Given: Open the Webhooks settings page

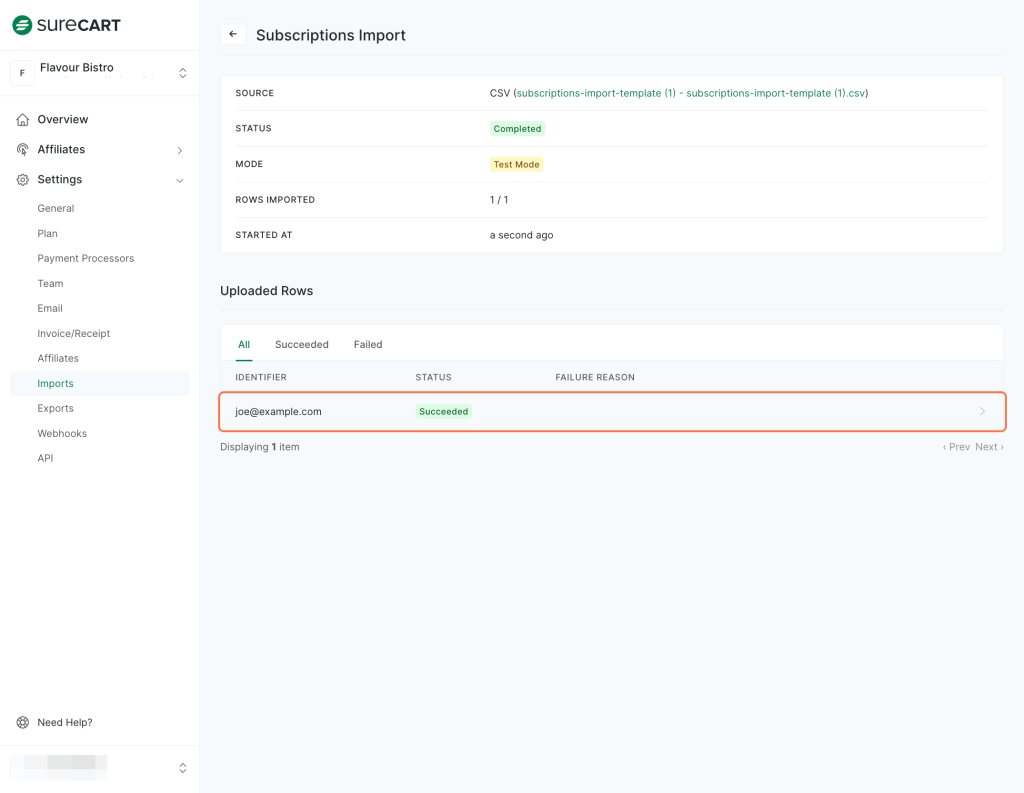Looking at the screenshot, I should (x=62, y=434).
